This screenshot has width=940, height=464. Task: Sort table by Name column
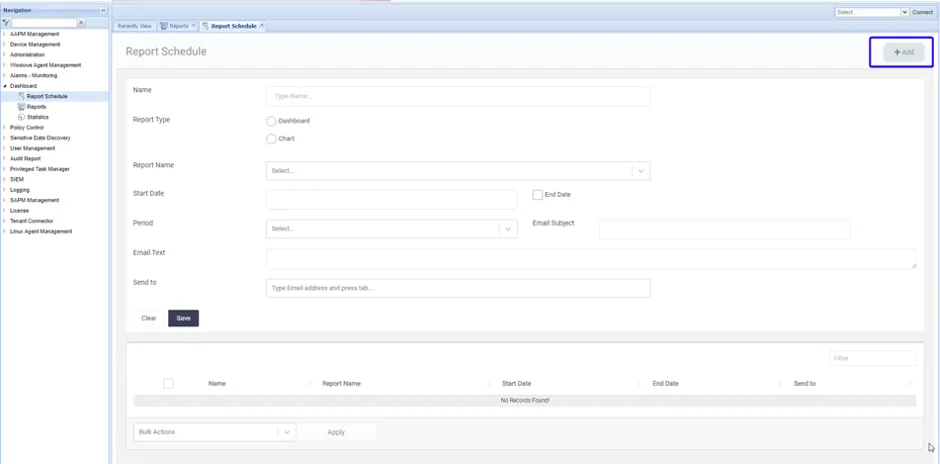coord(217,384)
